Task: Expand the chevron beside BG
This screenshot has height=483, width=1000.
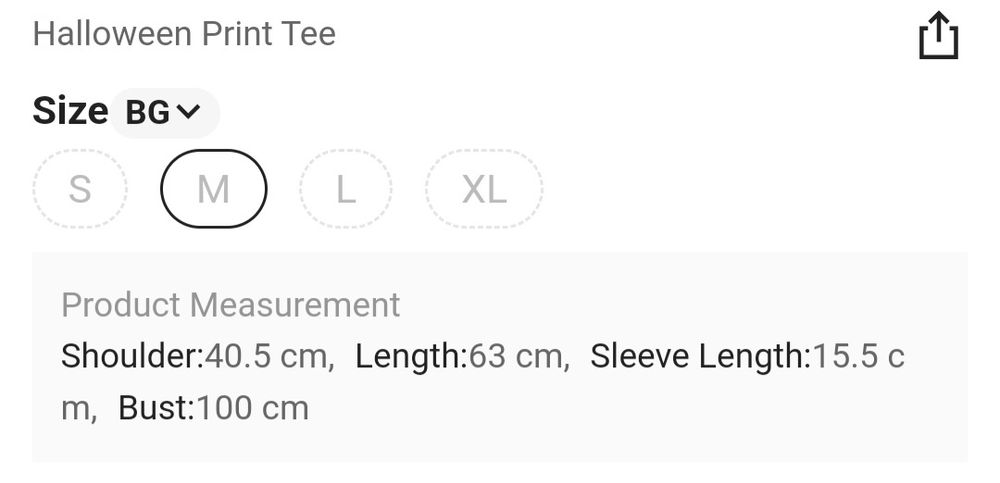Action: coord(188,112)
